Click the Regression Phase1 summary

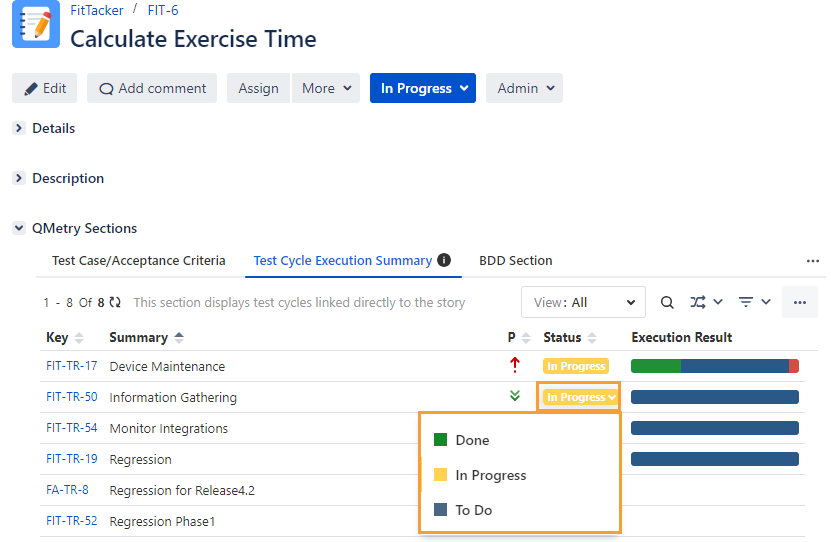(162, 521)
